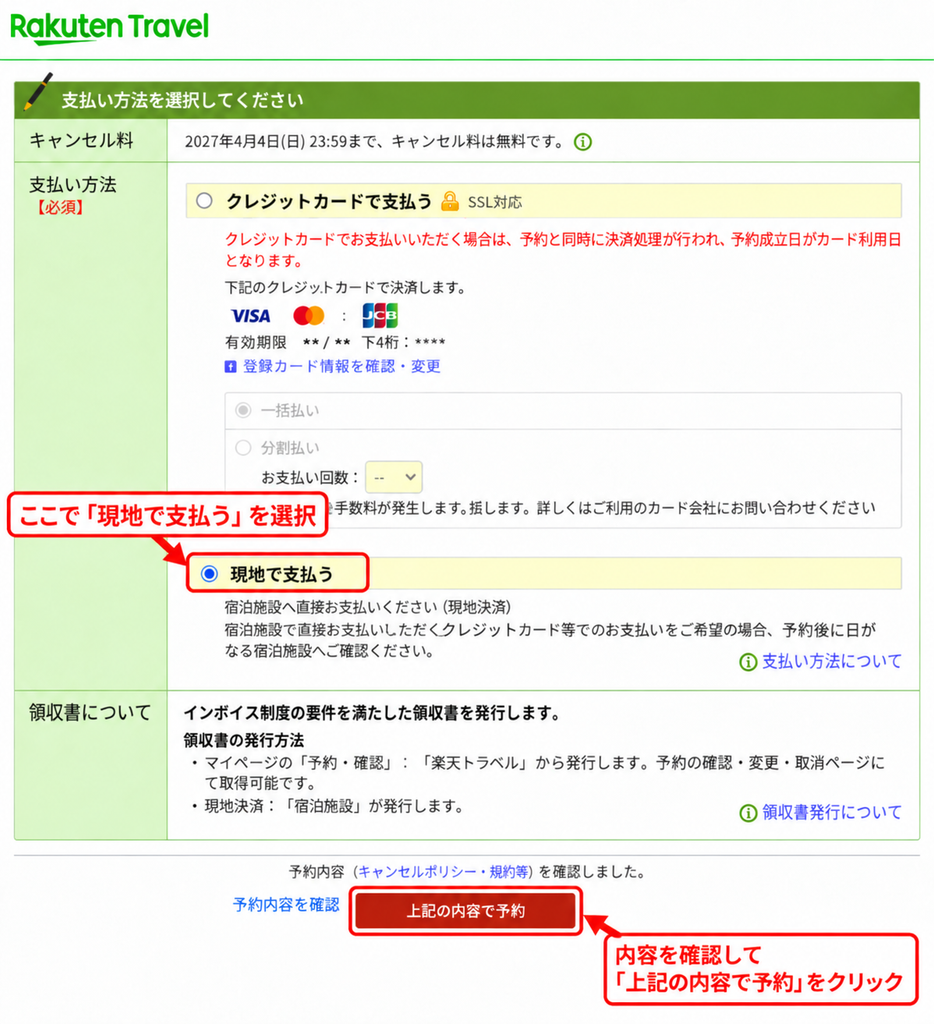
Task: Click the 支払い方法 row label
Action: (x=72, y=185)
